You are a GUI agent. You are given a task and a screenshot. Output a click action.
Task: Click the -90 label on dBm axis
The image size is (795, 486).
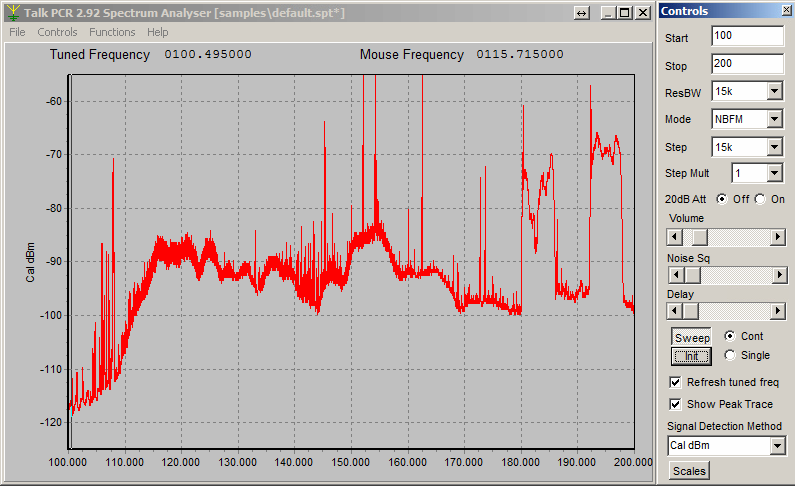[x=52, y=261]
